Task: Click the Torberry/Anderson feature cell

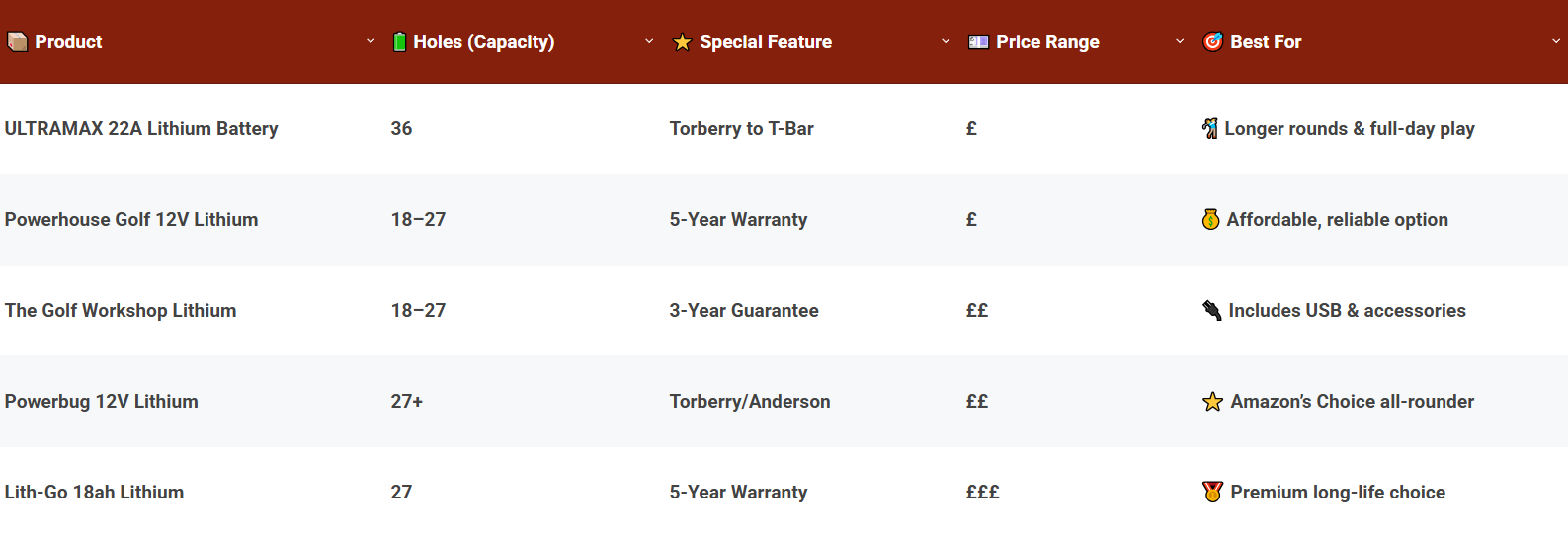Action: click(x=749, y=402)
